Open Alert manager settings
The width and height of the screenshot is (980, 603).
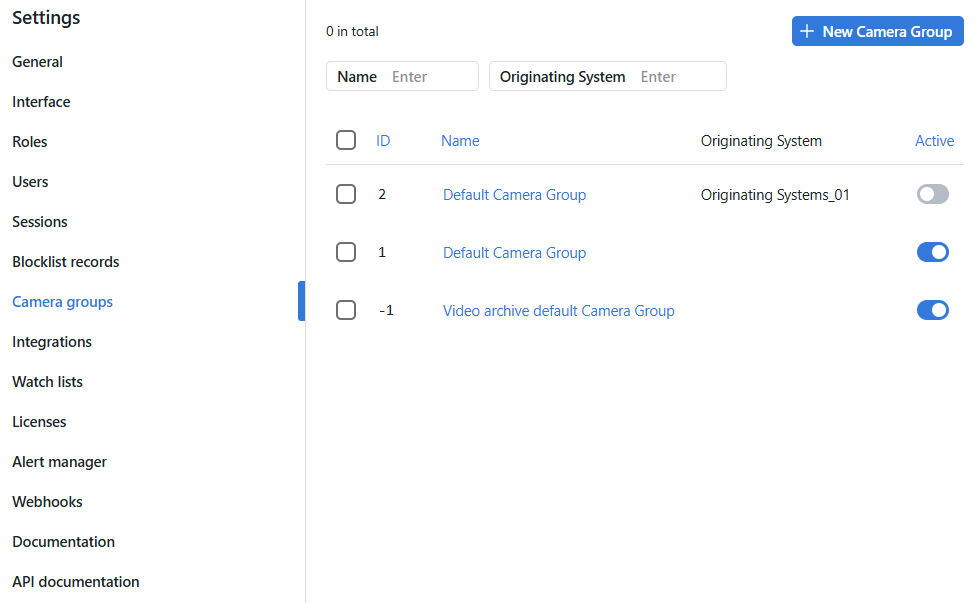(59, 462)
